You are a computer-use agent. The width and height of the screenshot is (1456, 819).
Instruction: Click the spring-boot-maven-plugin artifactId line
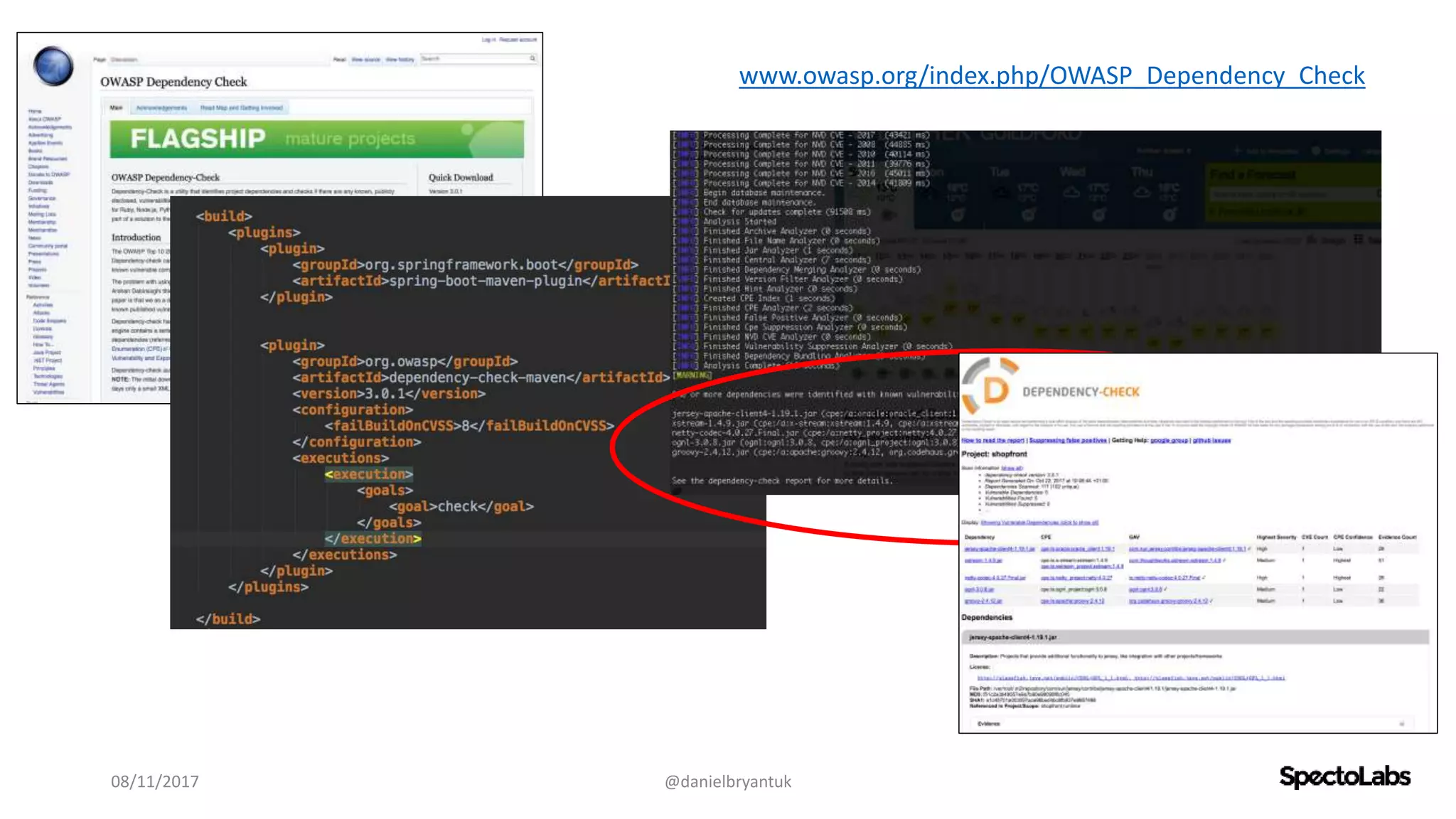tap(481, 282)
